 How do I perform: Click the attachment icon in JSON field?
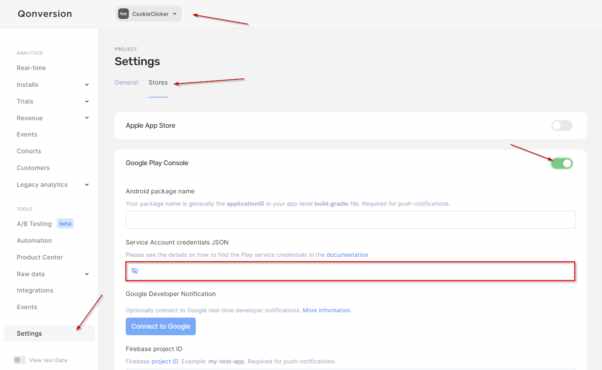[135, 271]
